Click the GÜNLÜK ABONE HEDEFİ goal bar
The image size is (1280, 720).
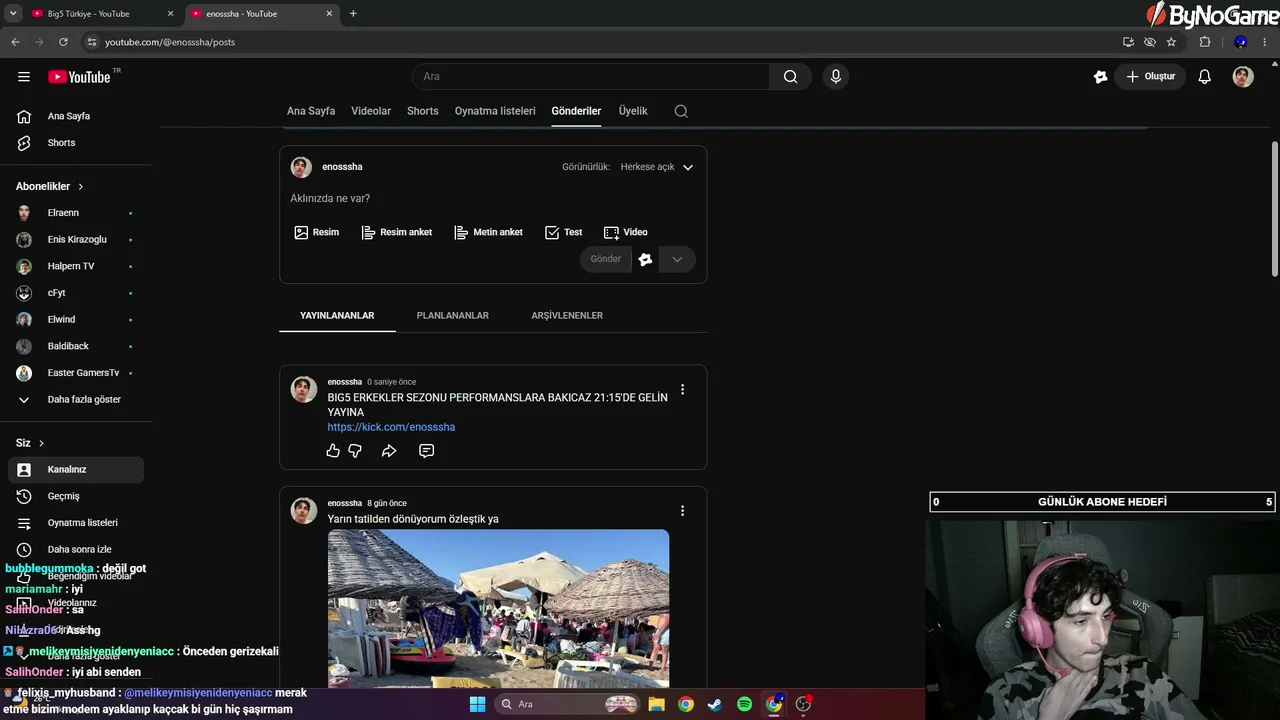point(1102,502)
